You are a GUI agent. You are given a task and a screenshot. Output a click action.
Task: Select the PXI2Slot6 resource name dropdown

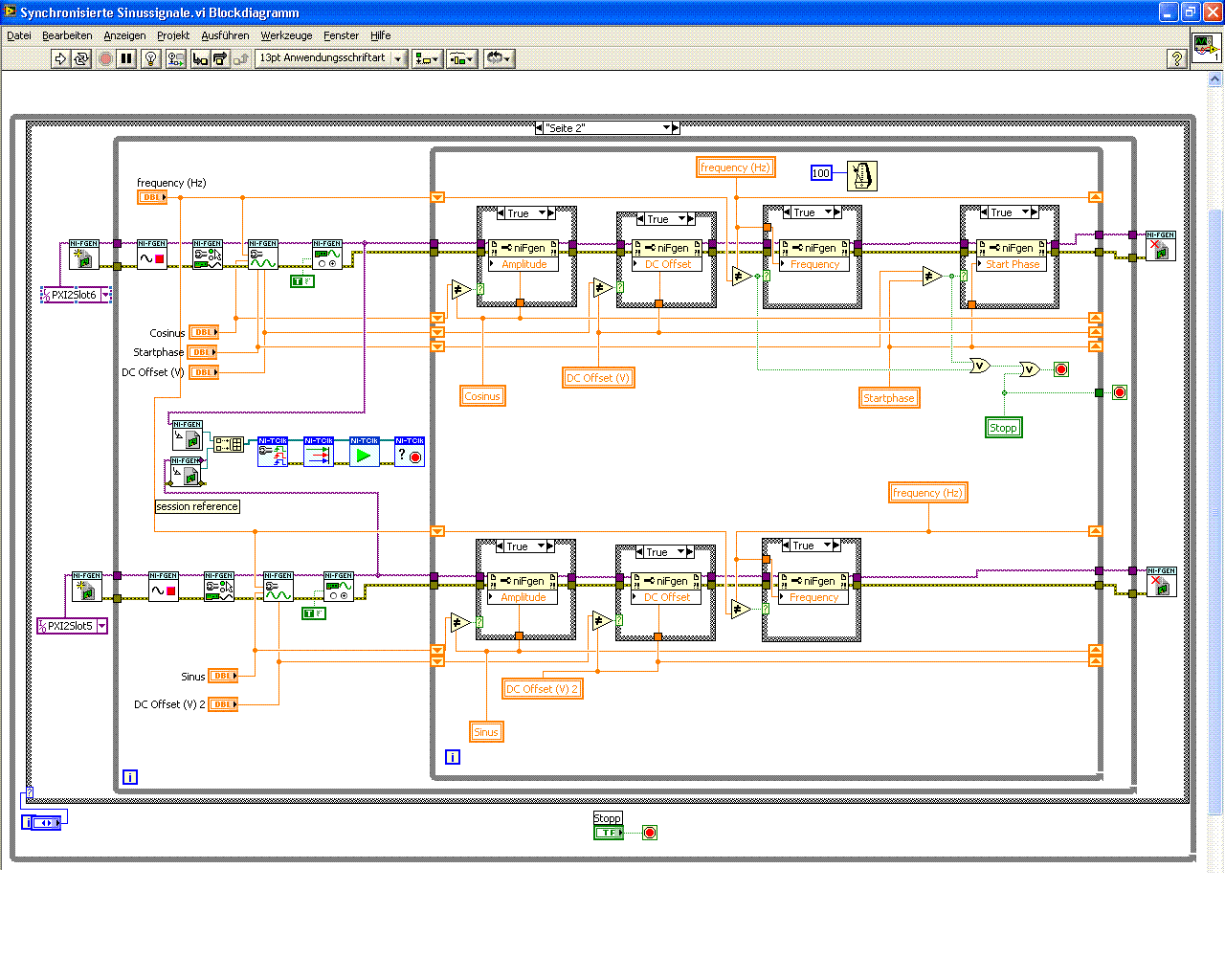pos(76,295)
